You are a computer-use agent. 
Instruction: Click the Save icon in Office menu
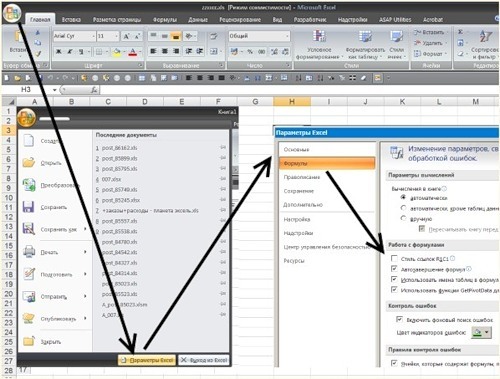[28, 207]
